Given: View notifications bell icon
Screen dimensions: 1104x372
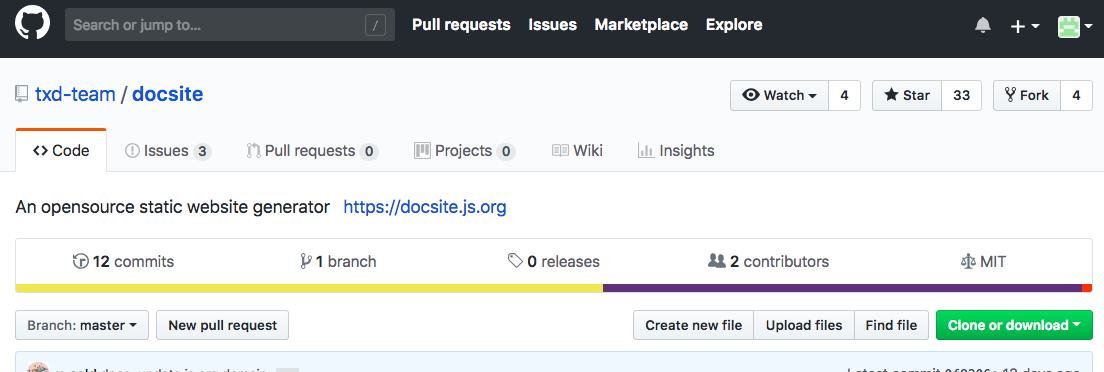Looking at the screenshot, I should [x=983, y=26].
